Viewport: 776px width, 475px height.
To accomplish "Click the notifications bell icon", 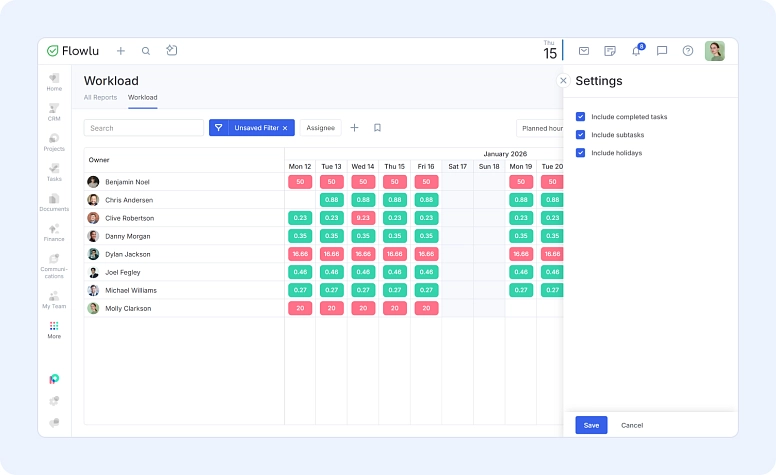I will pyautogui.click(x=636, y=51).
